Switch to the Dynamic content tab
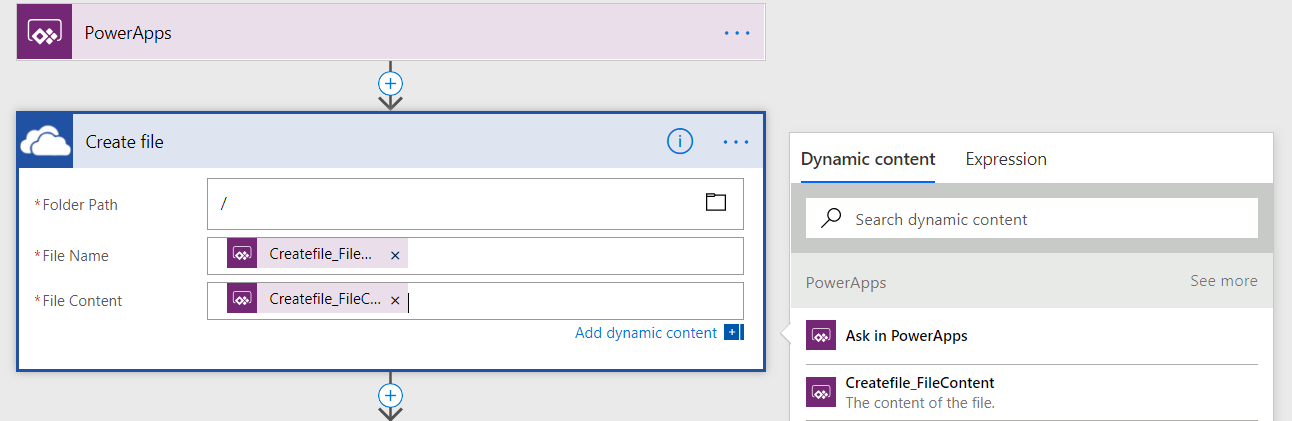The image size is (1292, 421). point(868,159)
